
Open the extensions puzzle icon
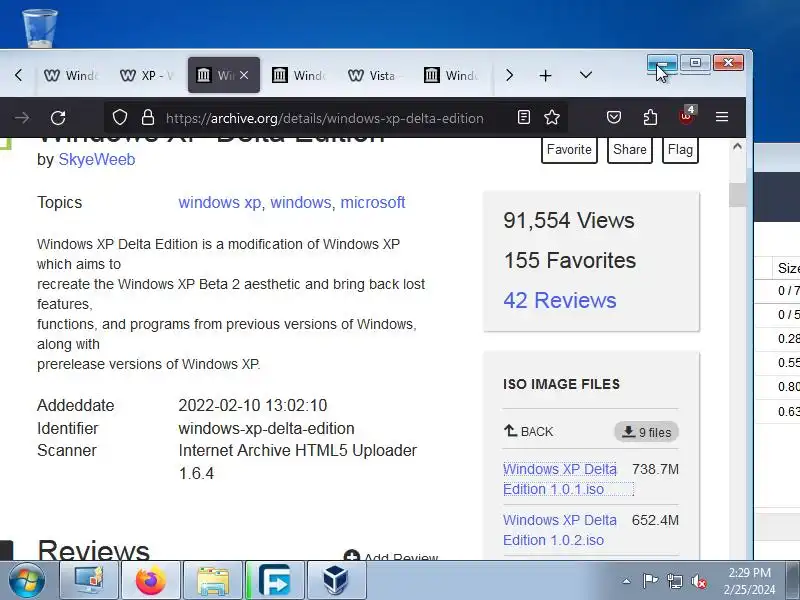tap(650, 118)
